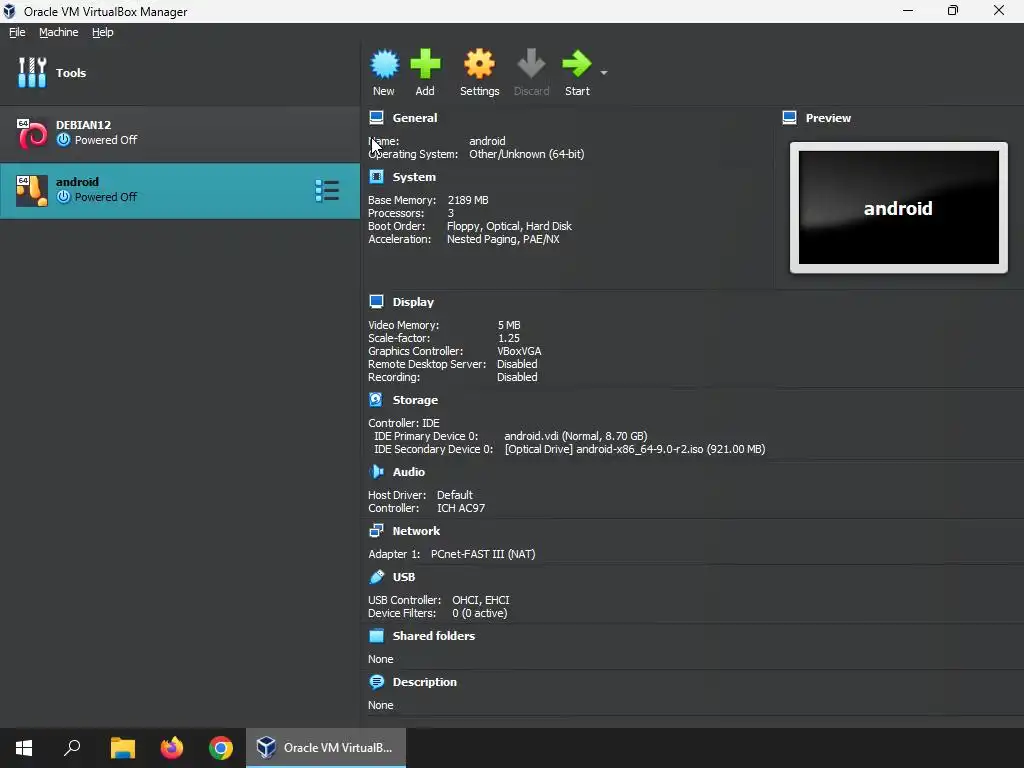The width and height of the screenshot is (1024, 768).
Task: Open Windows taskbar search
Action: click(72, 748)
